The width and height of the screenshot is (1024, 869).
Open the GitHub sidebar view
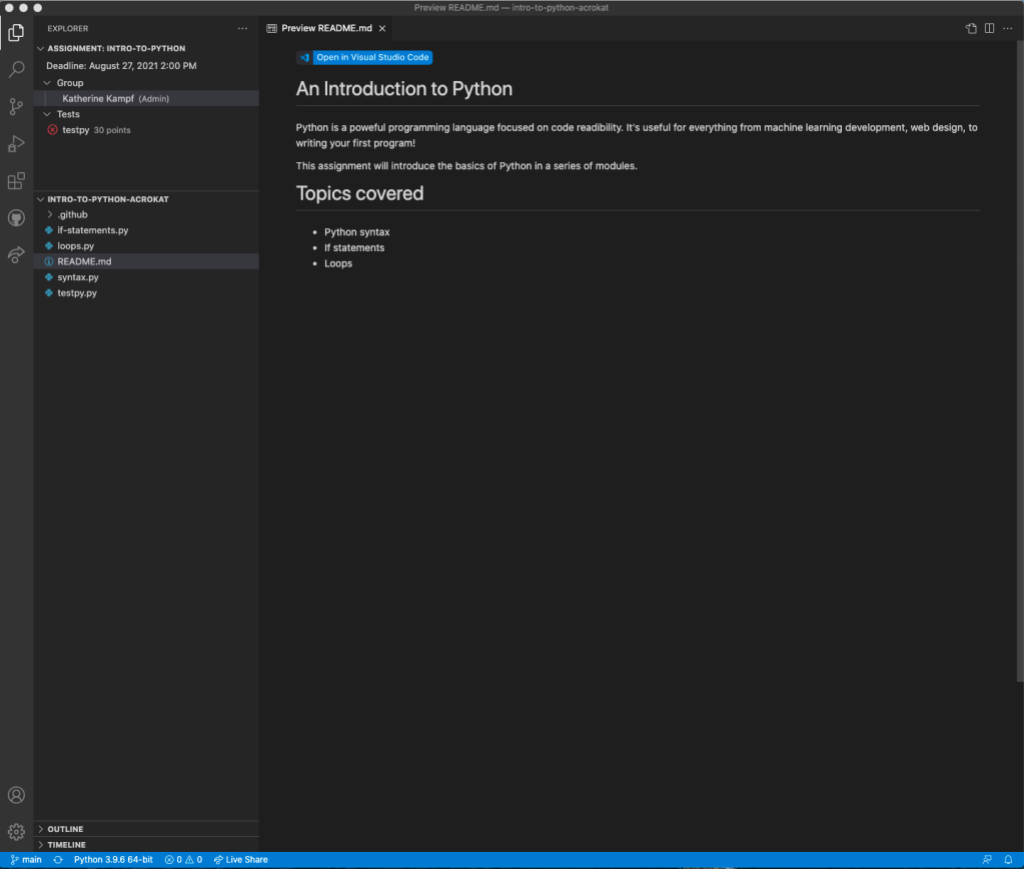coord(15,219)
